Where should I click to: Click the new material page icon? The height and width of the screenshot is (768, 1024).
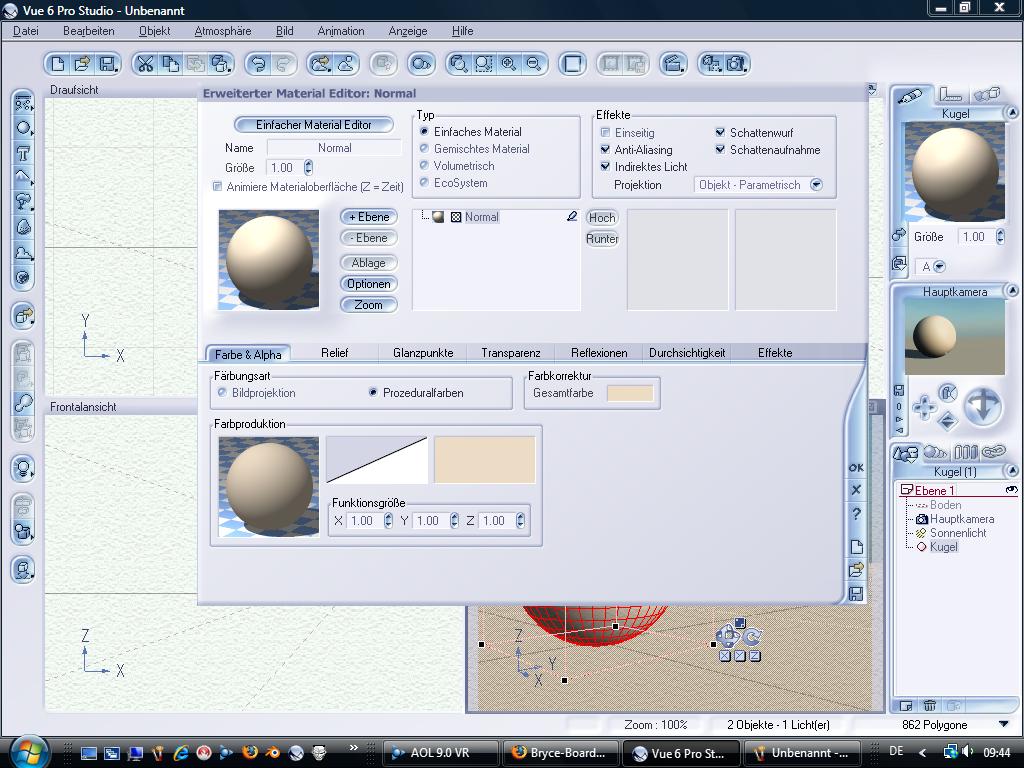click(x=856, y=547)
